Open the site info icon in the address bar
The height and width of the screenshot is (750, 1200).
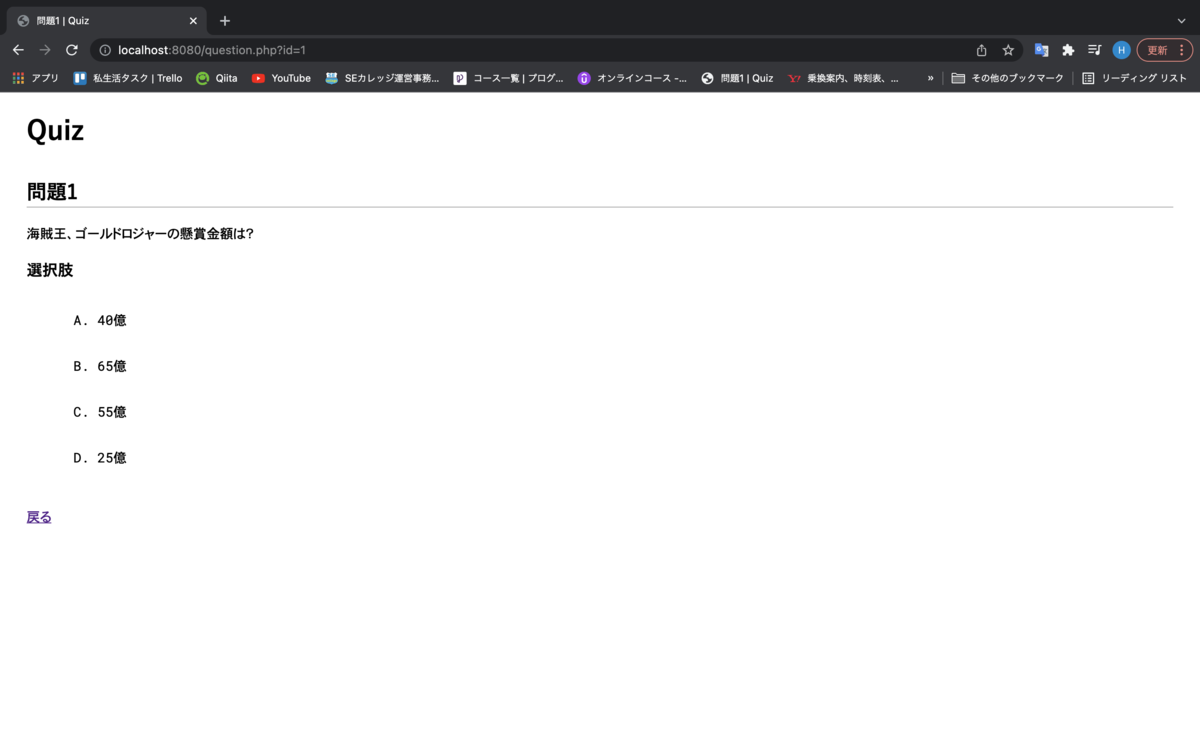[105, 50]
